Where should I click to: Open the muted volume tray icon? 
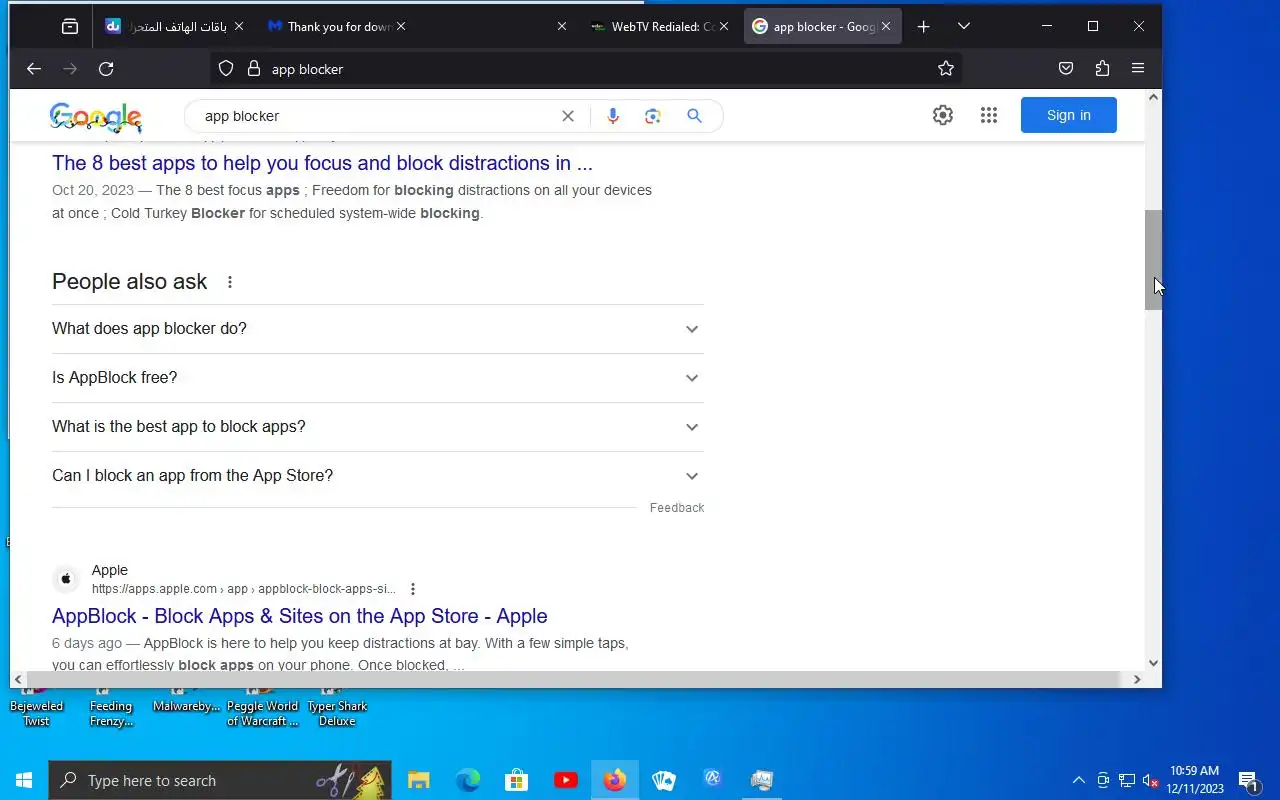[1151, 780]
